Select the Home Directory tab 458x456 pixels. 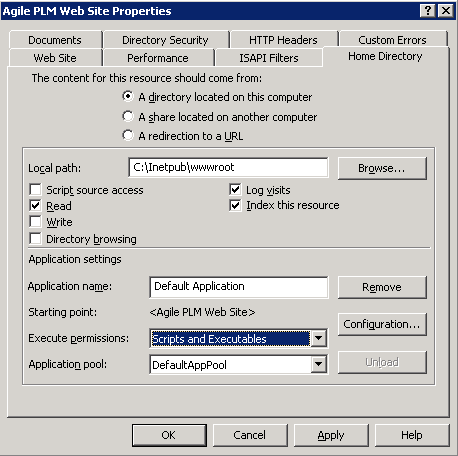coord(385,56)
